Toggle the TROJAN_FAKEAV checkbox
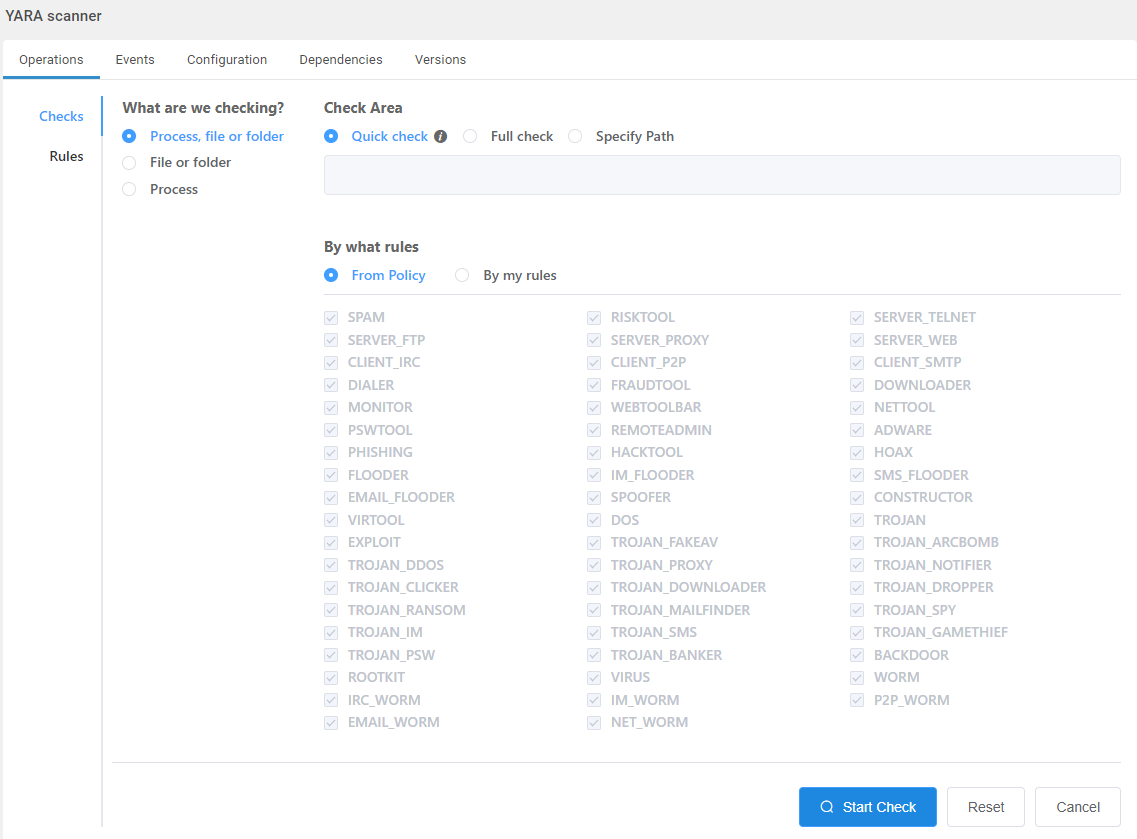The image size is (1137, 839). pyautogui.click(x=594, y=542)
